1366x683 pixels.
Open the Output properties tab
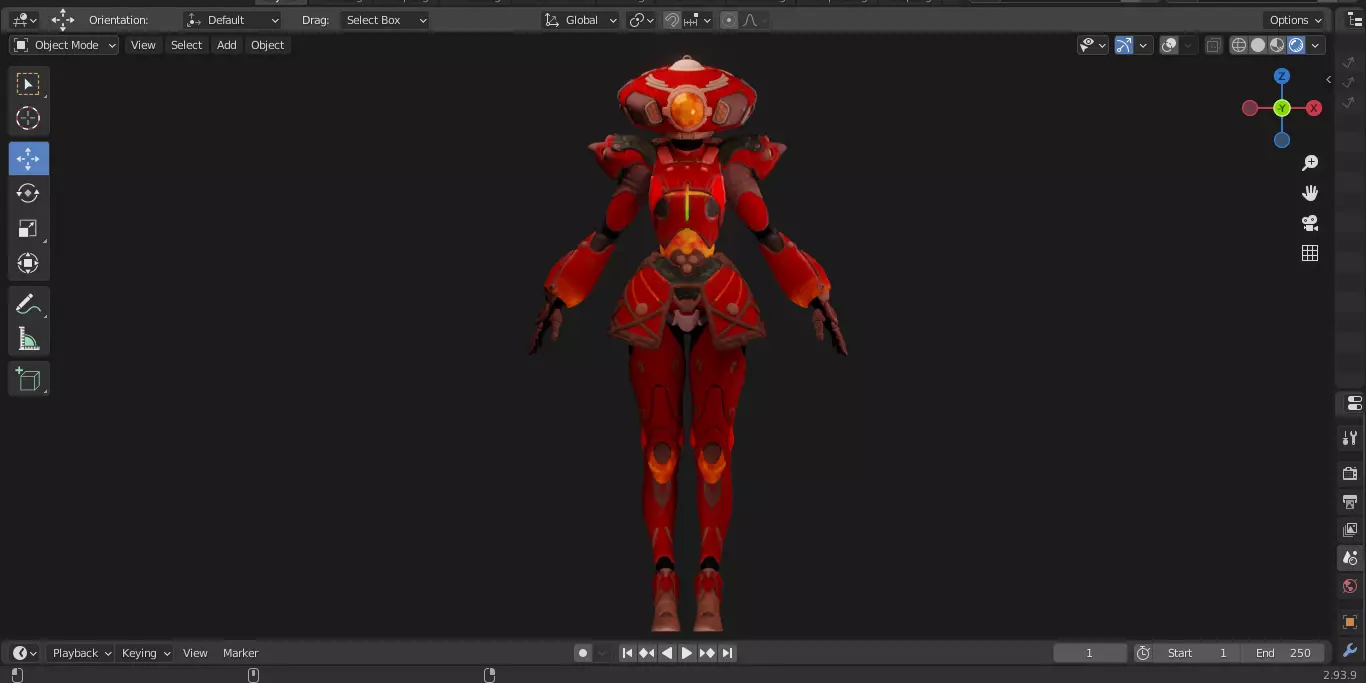(x=1350, y=501)
